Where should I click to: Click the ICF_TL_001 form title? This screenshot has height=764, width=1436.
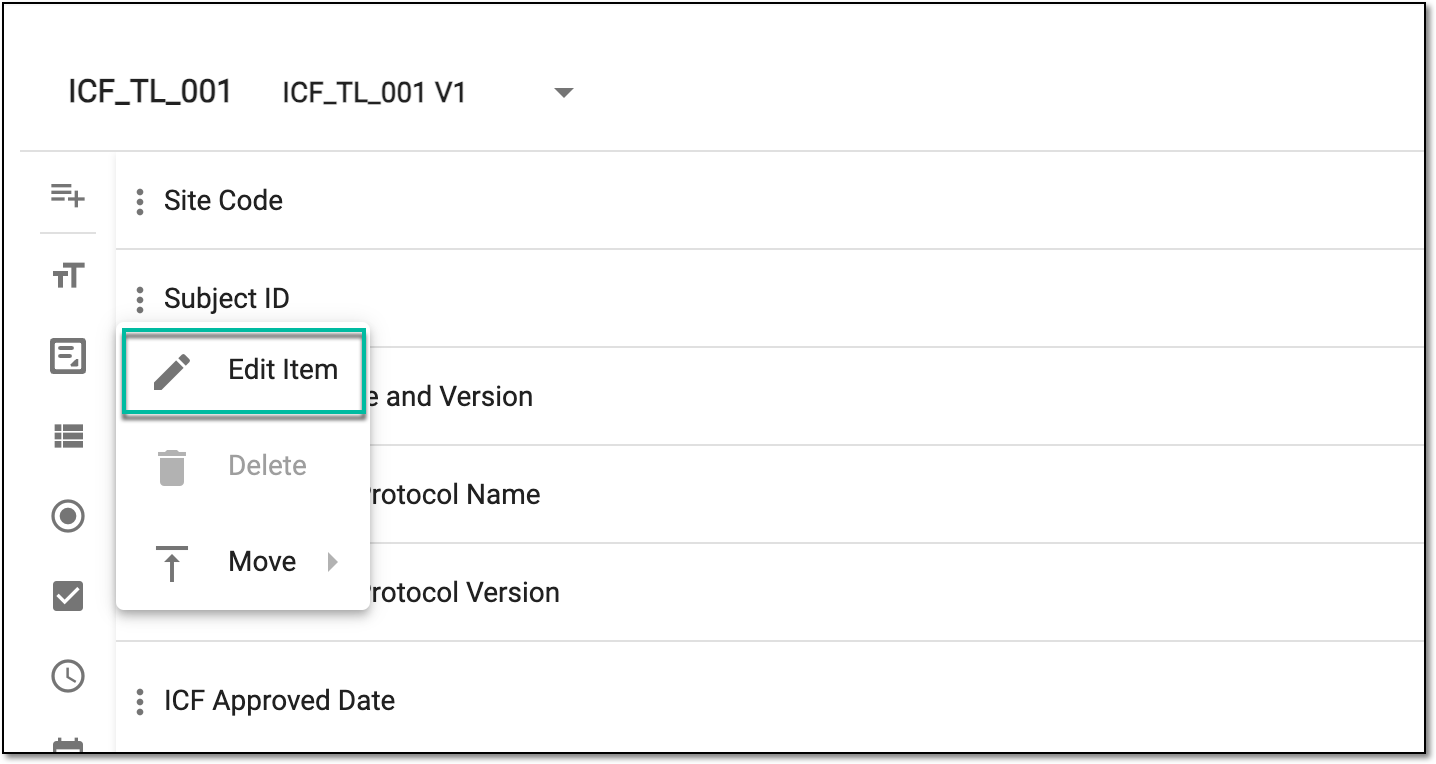click(150, 92)
